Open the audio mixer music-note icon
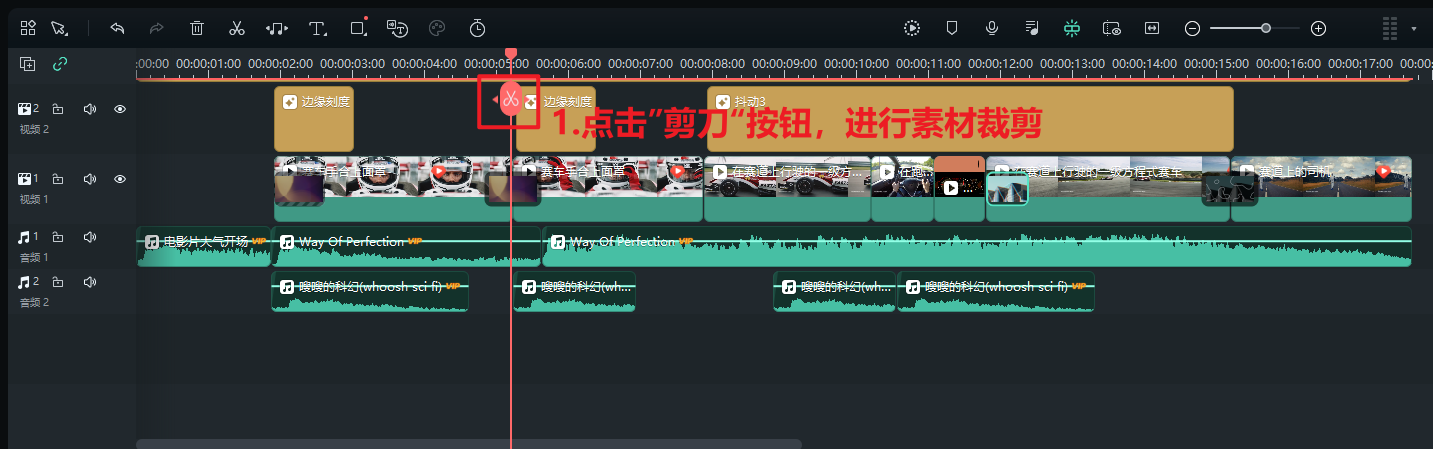The height and width of the screenshot is (449, 1433). [x=1032, y=28]
